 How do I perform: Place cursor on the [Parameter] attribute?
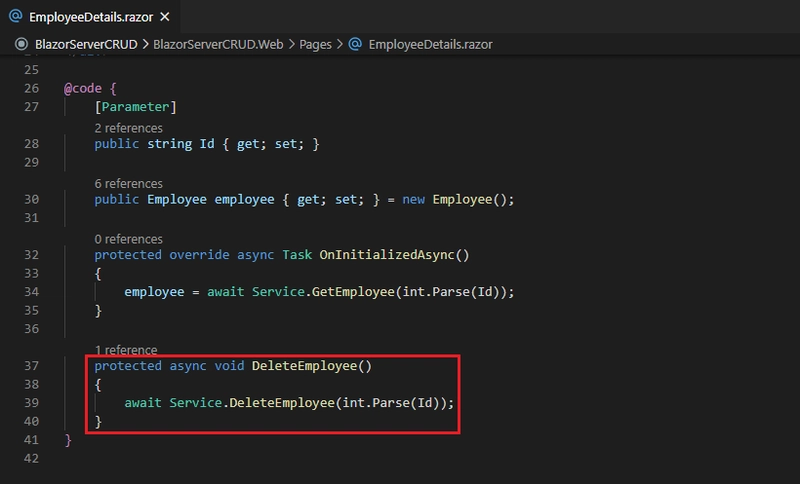[x=133, y=106]
